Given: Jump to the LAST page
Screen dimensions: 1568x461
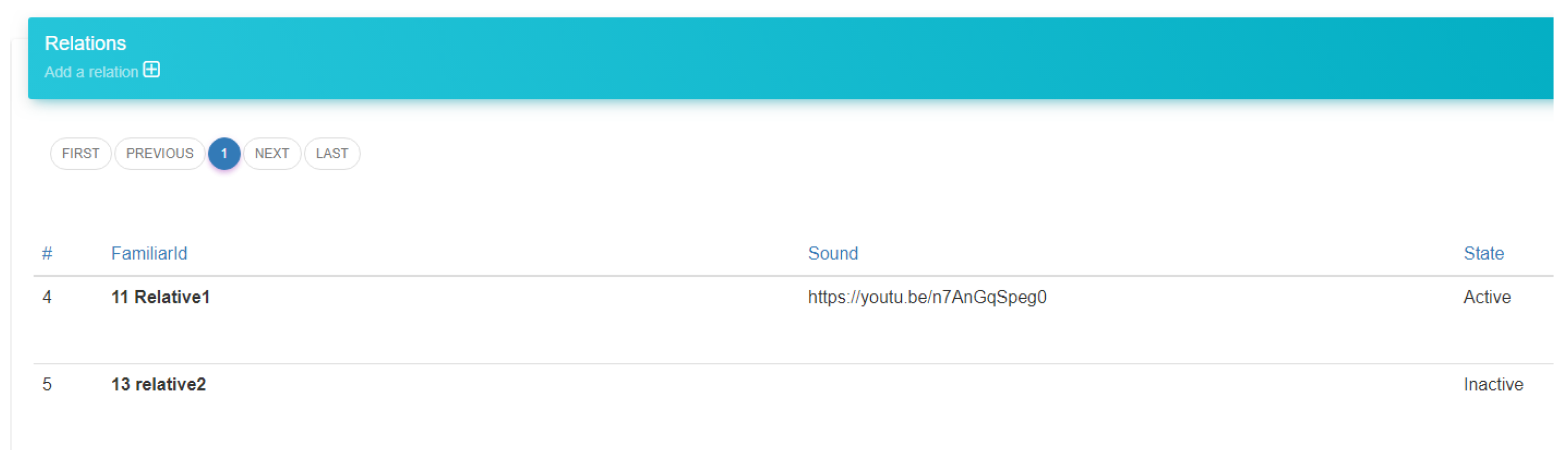Looking at the screenshot, I should (x=331, y=154).
